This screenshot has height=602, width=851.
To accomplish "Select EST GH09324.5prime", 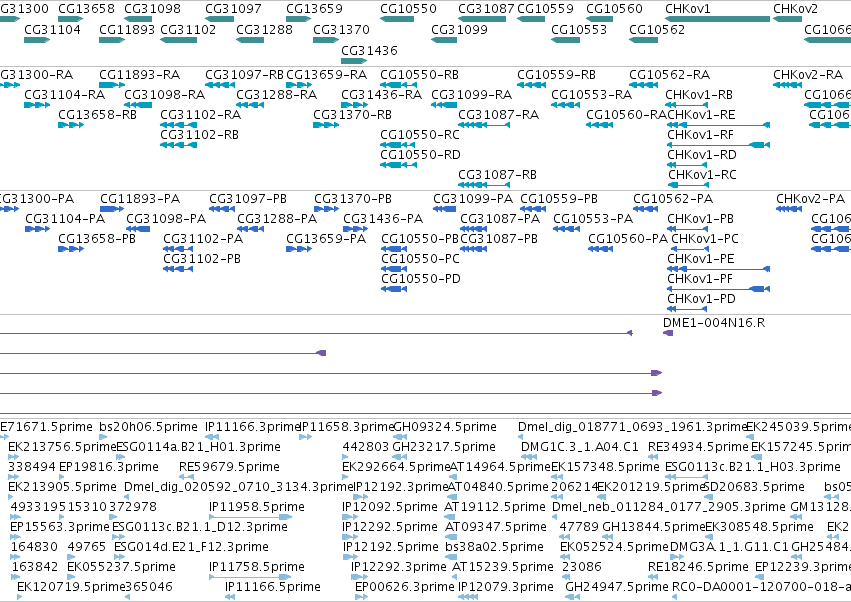I will 444,427.
